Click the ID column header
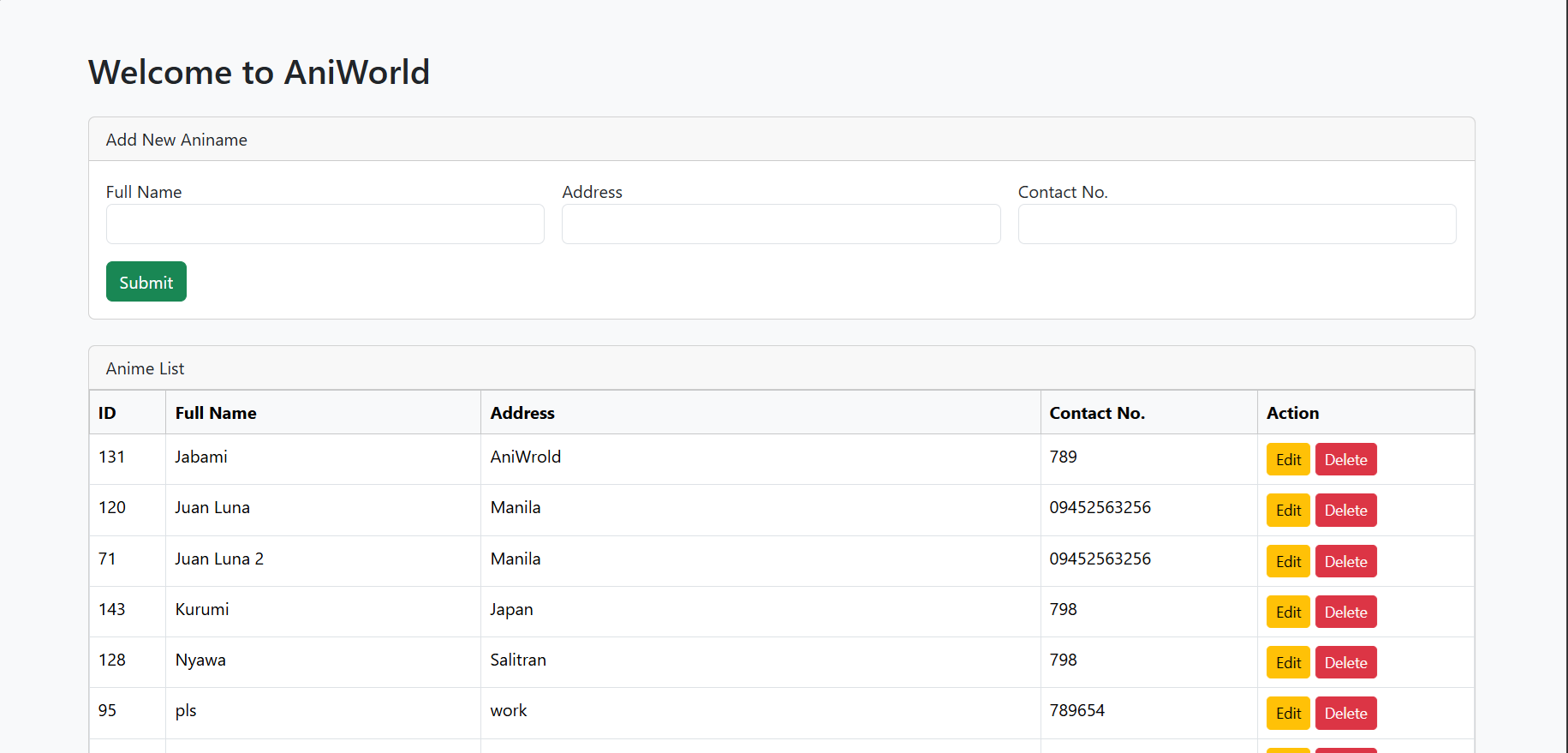Viewport: 1568px width, 753px height. (107, 413)
